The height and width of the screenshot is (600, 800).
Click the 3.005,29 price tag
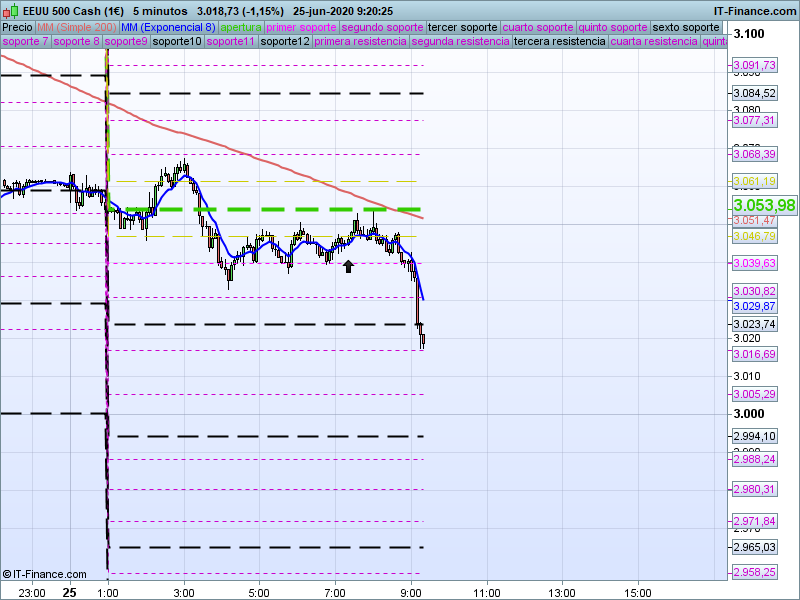755,394
